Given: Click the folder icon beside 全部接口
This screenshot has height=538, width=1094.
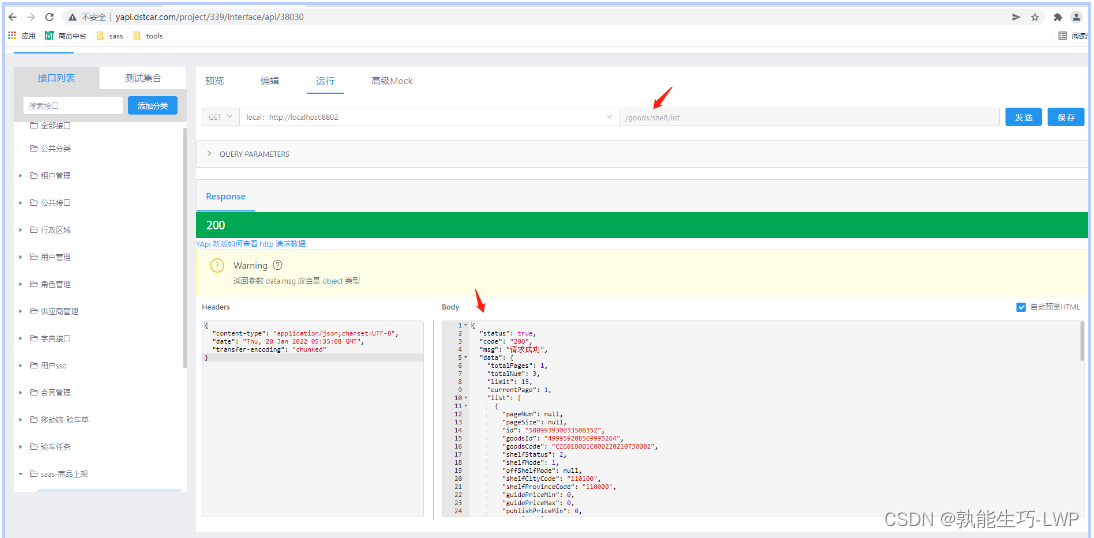Looking at the screenshot, I should pos(33,126).
